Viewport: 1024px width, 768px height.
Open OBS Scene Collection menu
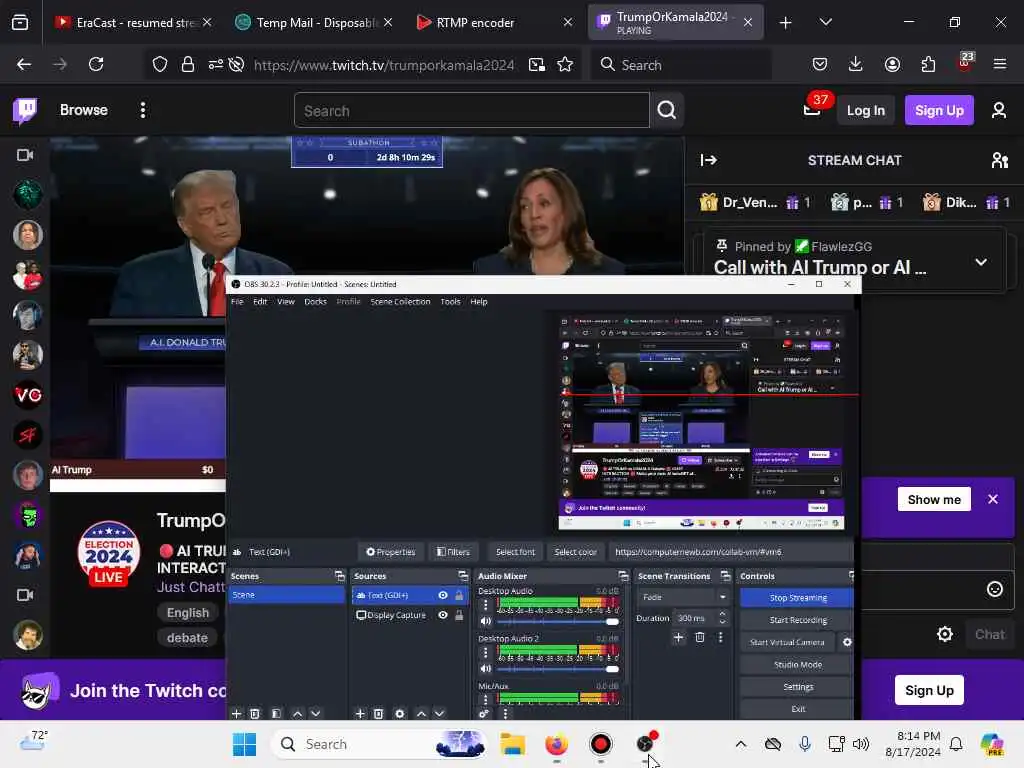(400, 302)
